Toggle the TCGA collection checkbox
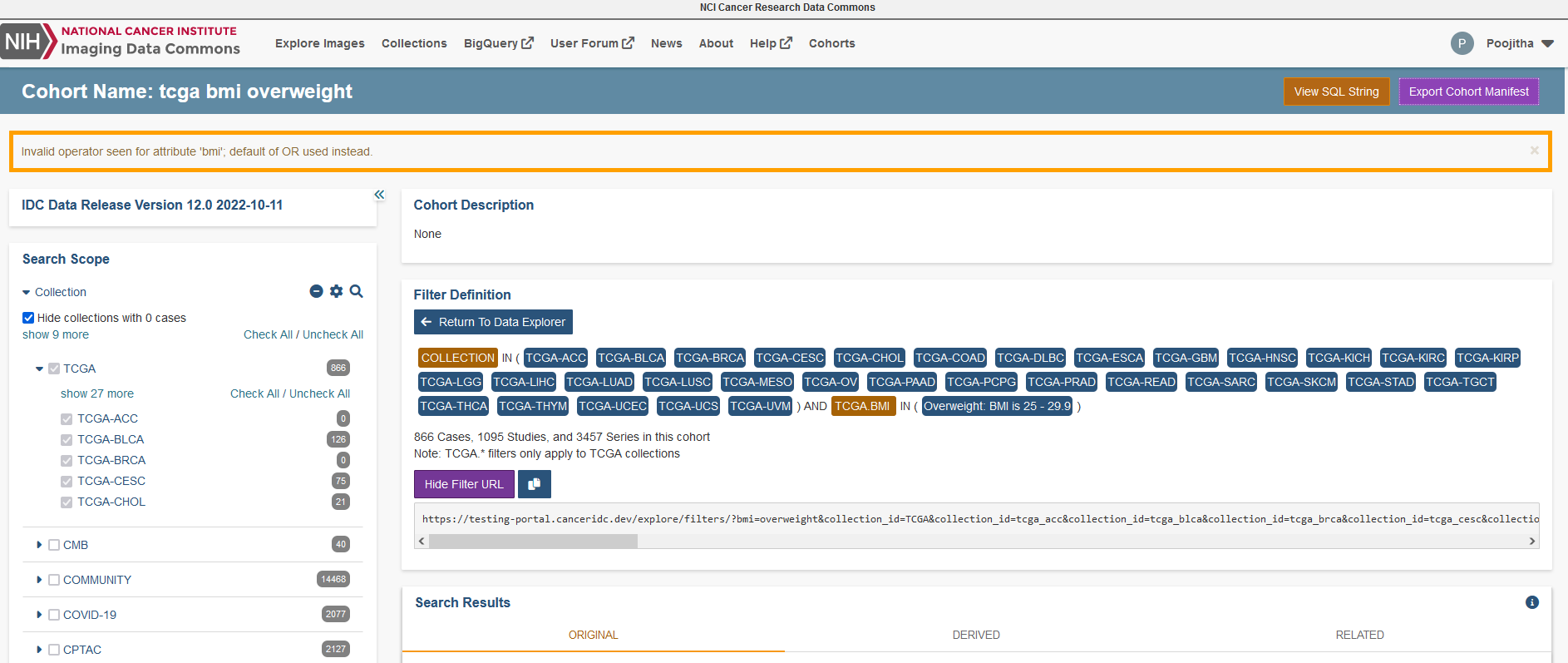Image resolution: width=1568 pixels, height=663 pixels. (54, 369)
